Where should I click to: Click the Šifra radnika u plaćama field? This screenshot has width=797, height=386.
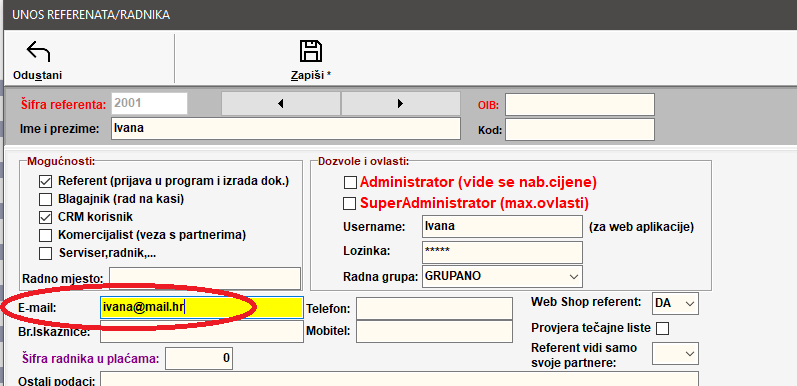(199, 358)
